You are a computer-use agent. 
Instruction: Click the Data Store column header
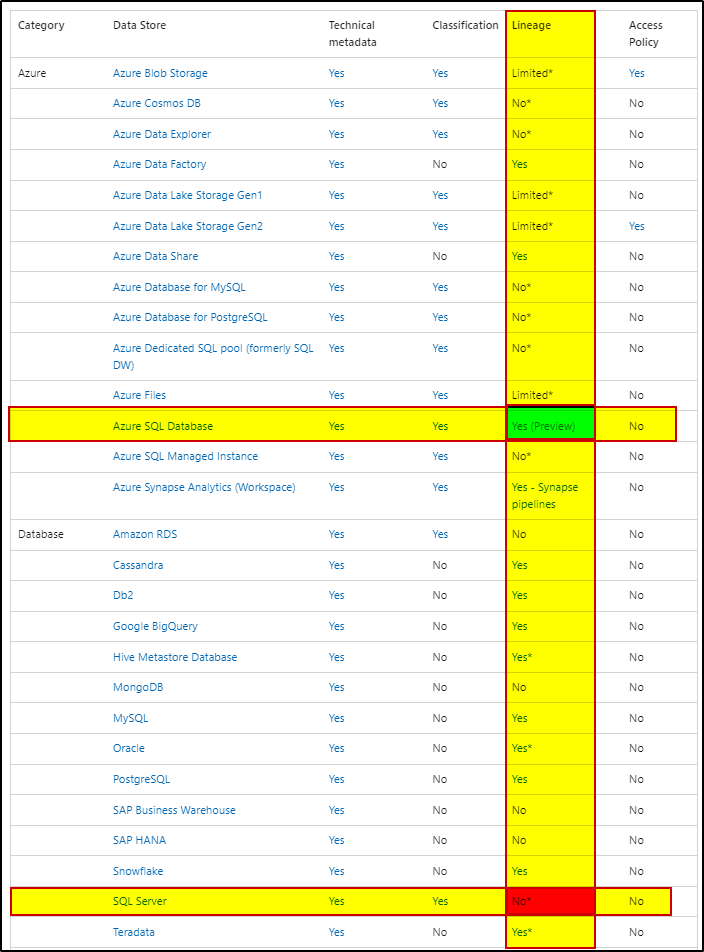pyautogui.click(x=140, y=26)
